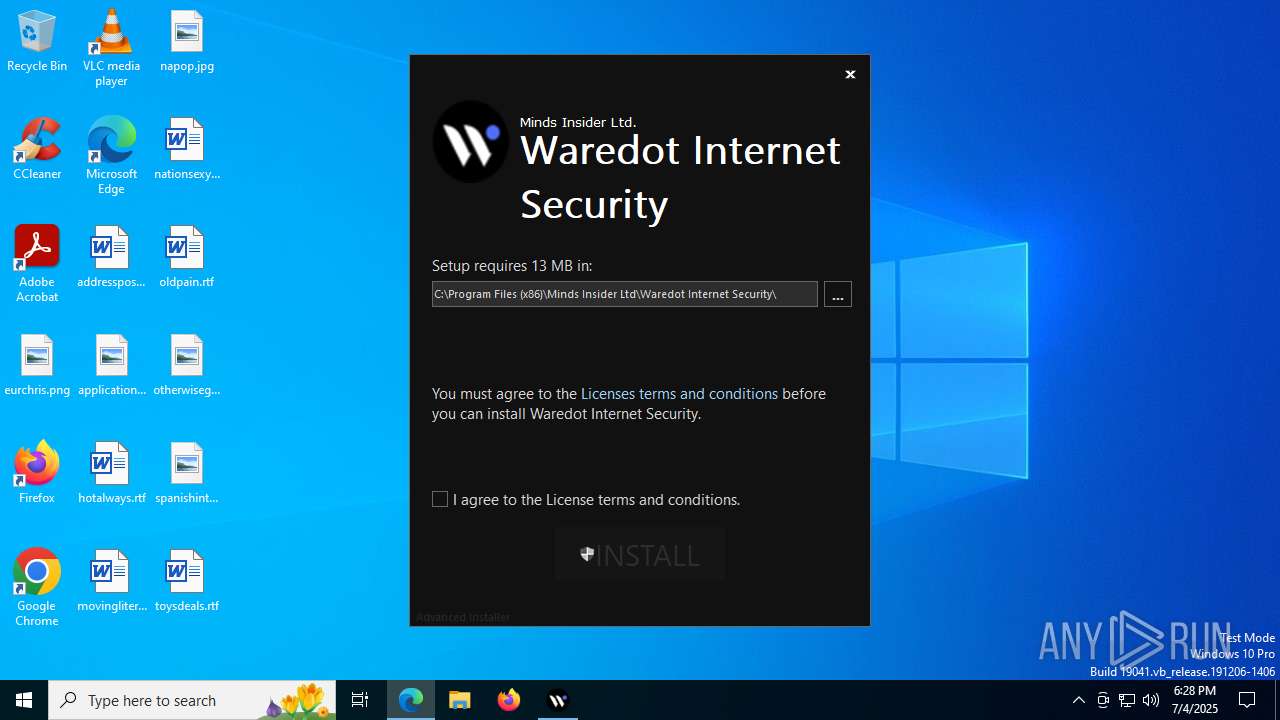Select the eurchris.png image icon
The image size is (1280, 720).
click(37, 366)
